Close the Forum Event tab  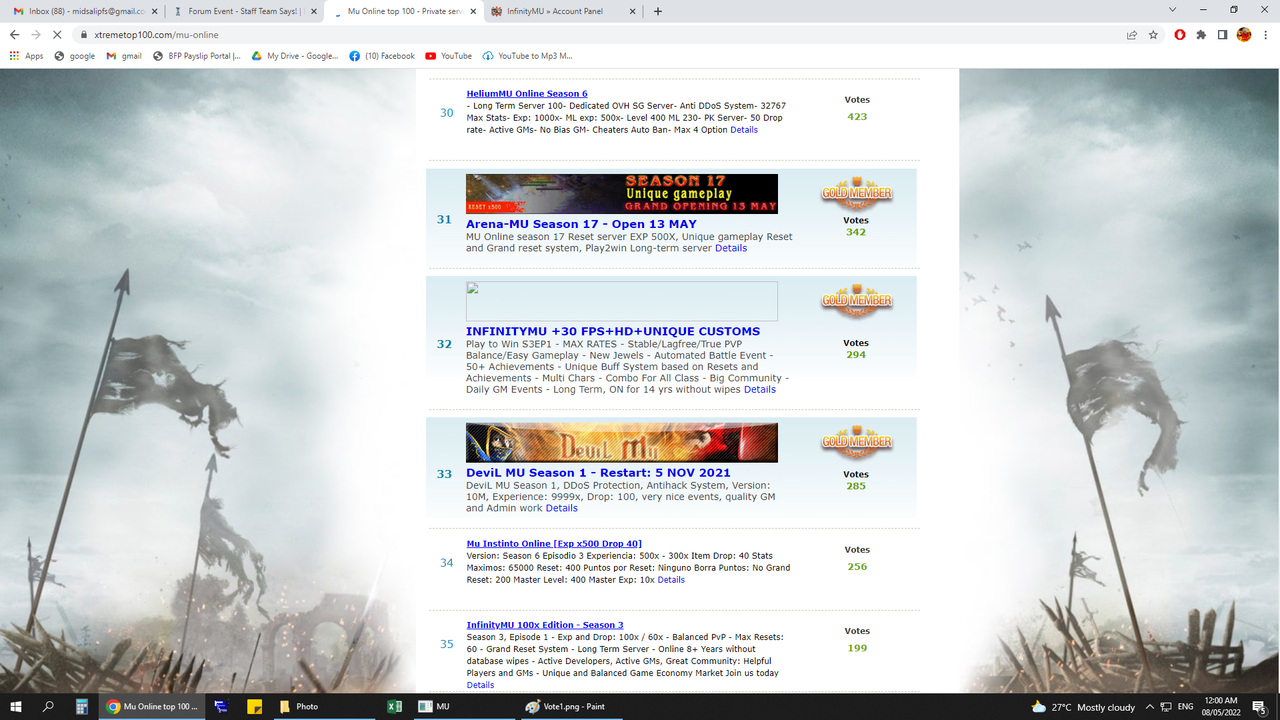click(314, 11)
